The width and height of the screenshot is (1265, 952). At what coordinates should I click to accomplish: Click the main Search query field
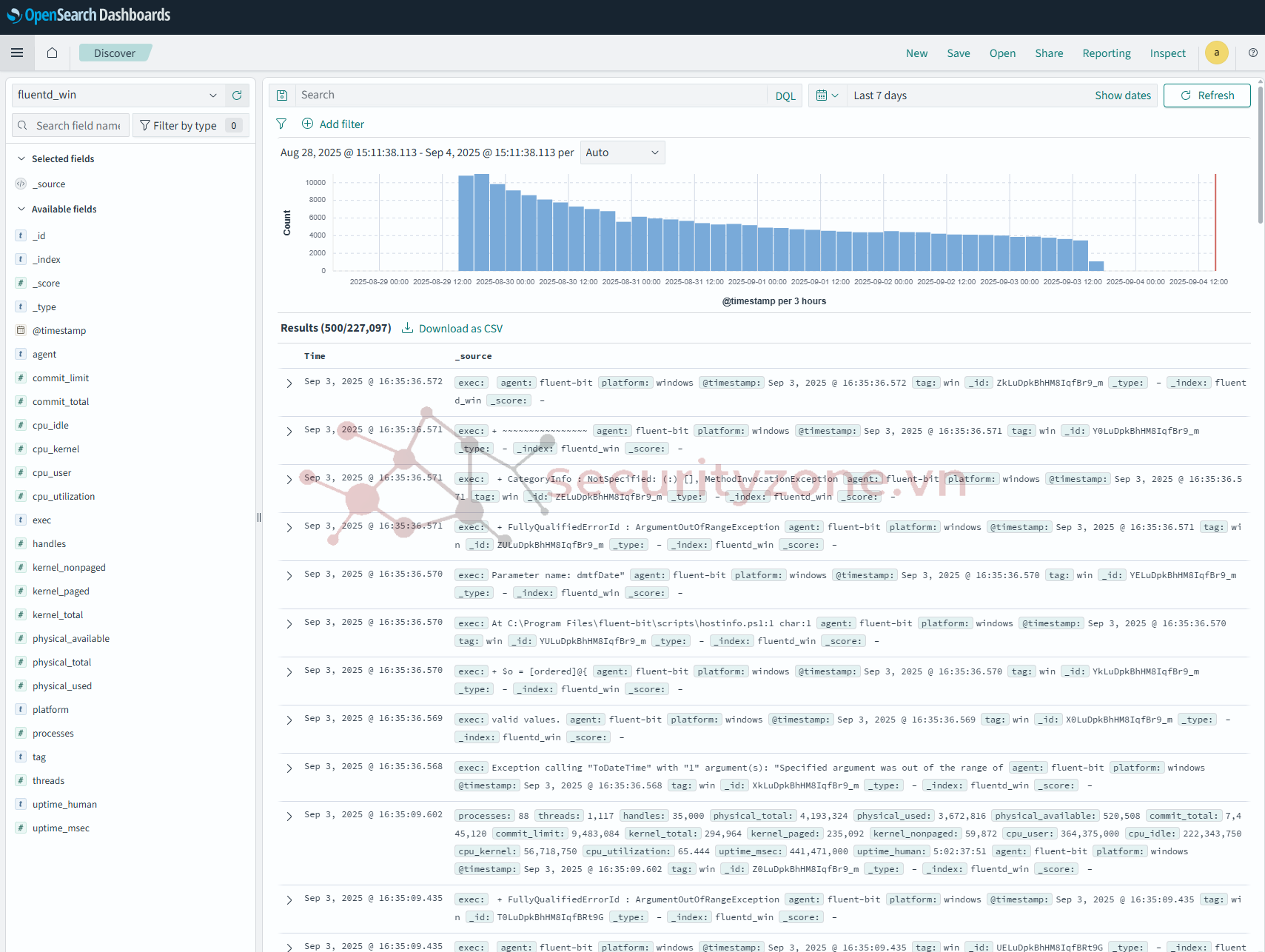(530, 95)
